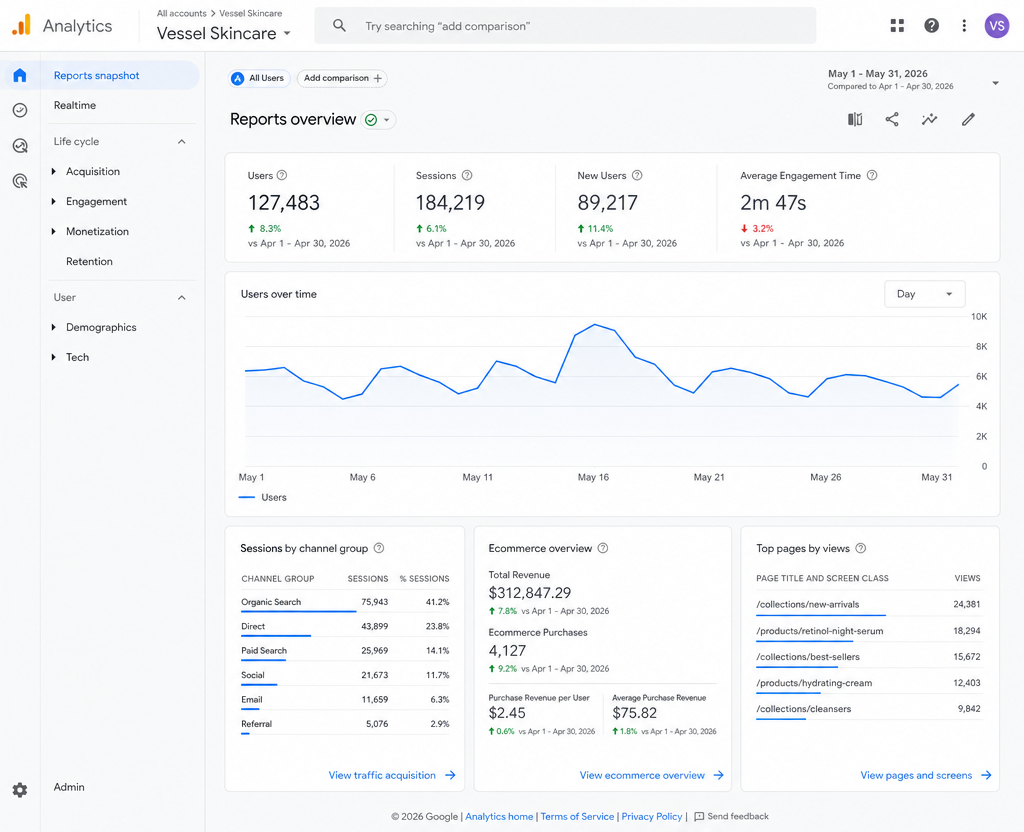This screenshot has height=832, width=1024.
Task: Open the Reports clock-check sidebar icon
Action: click(20, 110)
